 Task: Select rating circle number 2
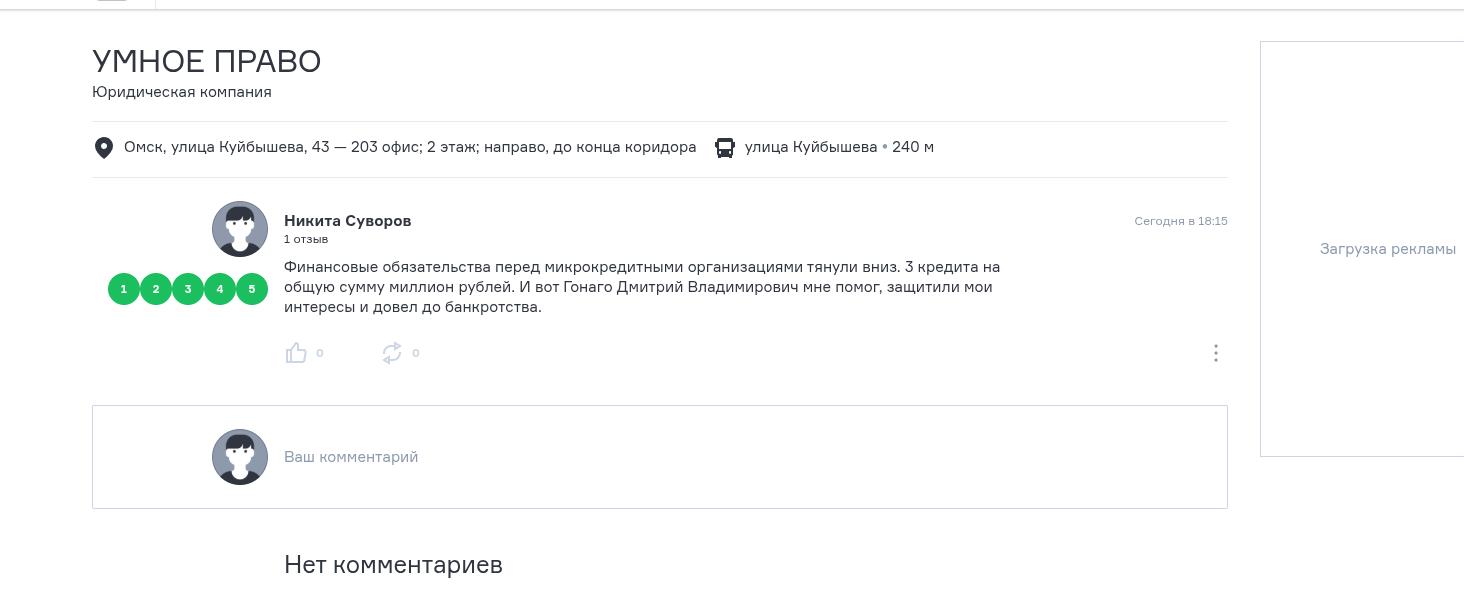(x=156, y=289)
